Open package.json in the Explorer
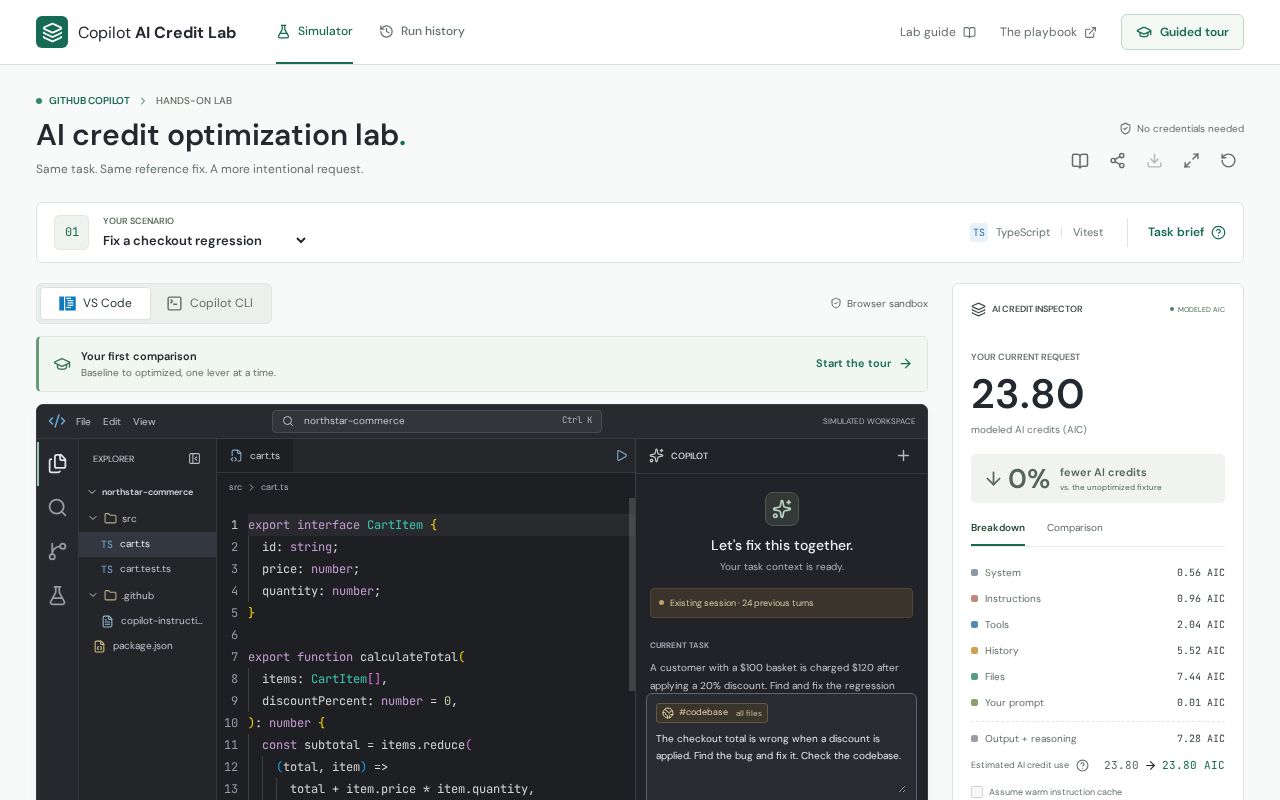The width and height of the screenshot is (1280, 800). pos(147,646)
